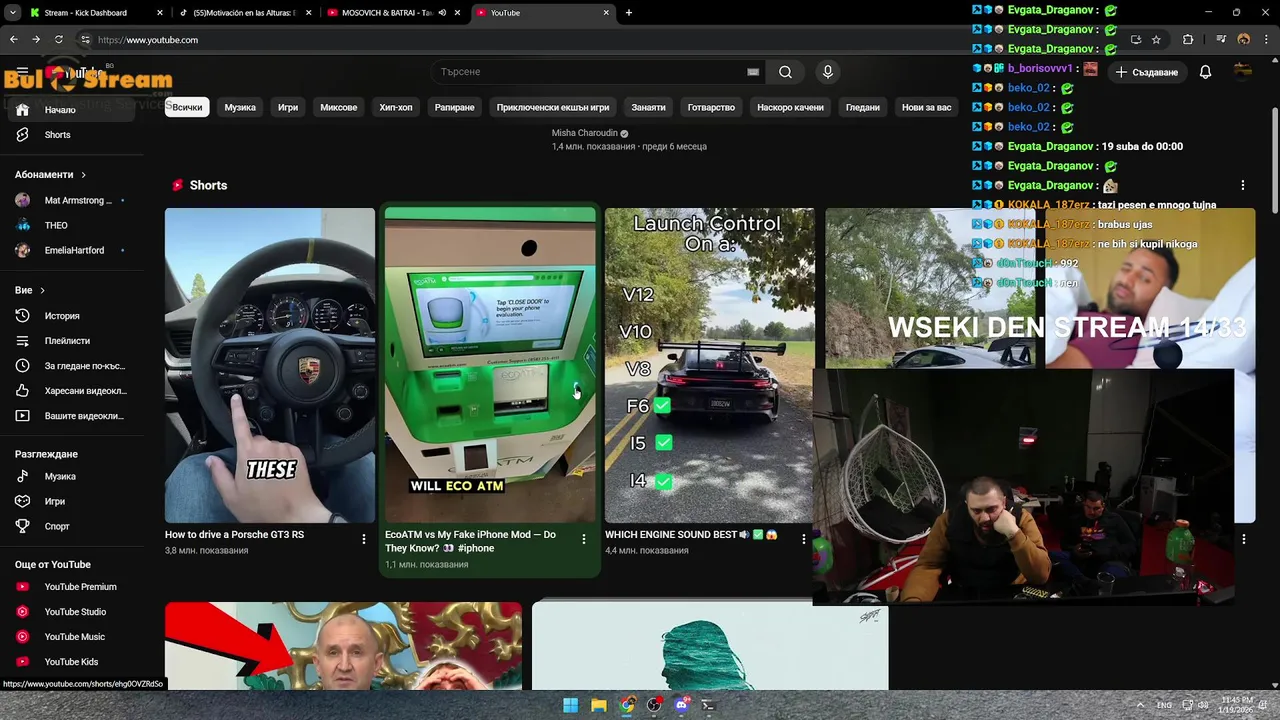The height and width of the screenshot is (720, 1280).
Task: Activate voice search microphone
Action: click(827, 72)
